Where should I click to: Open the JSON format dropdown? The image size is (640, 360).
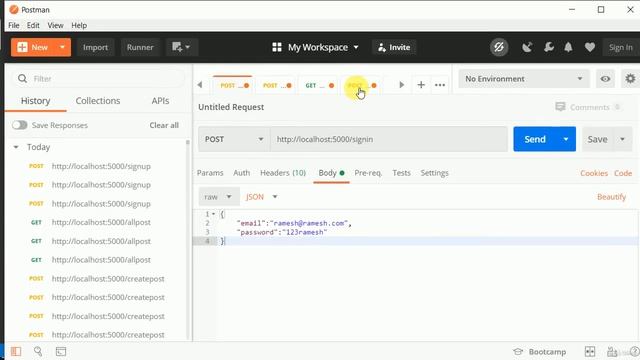click(x=262, y=197)
